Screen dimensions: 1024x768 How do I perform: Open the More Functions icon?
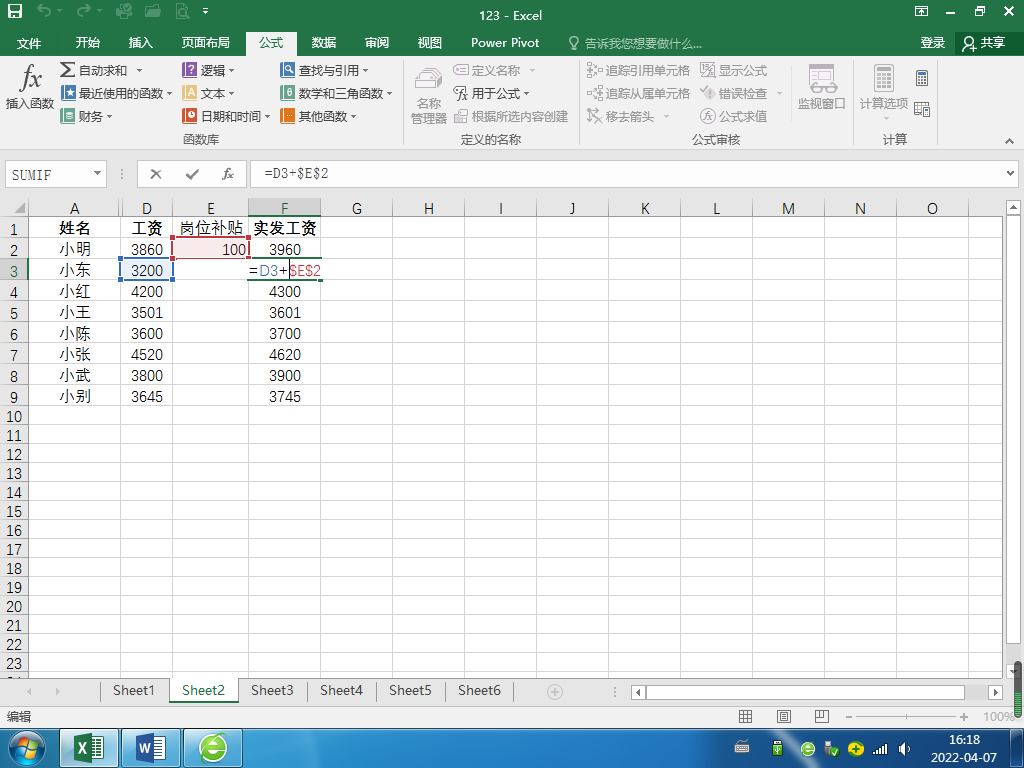[287, 116]
